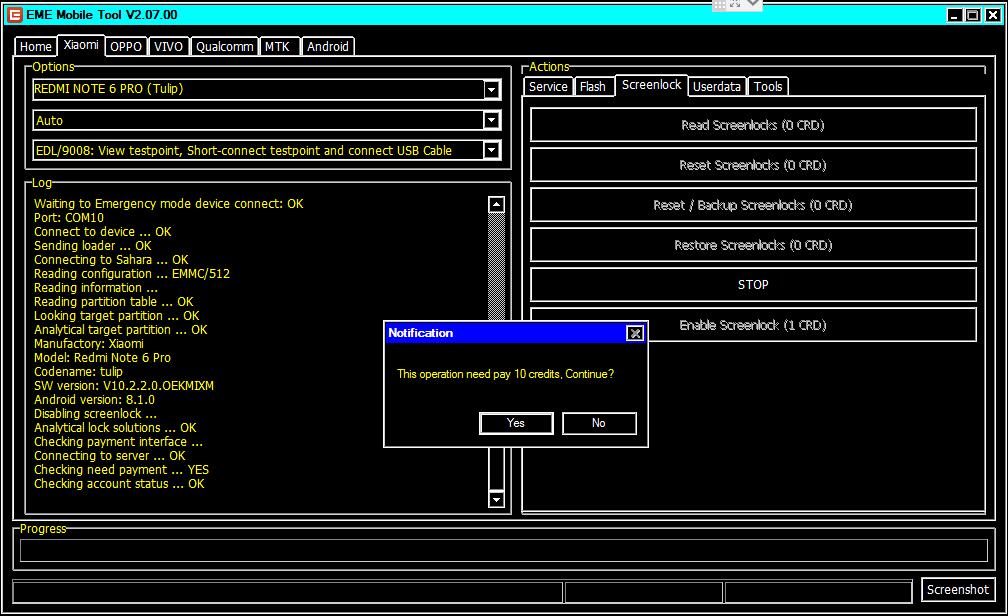
Task: Click the log scrollbar thumb
Action: [x=496, y=469]
